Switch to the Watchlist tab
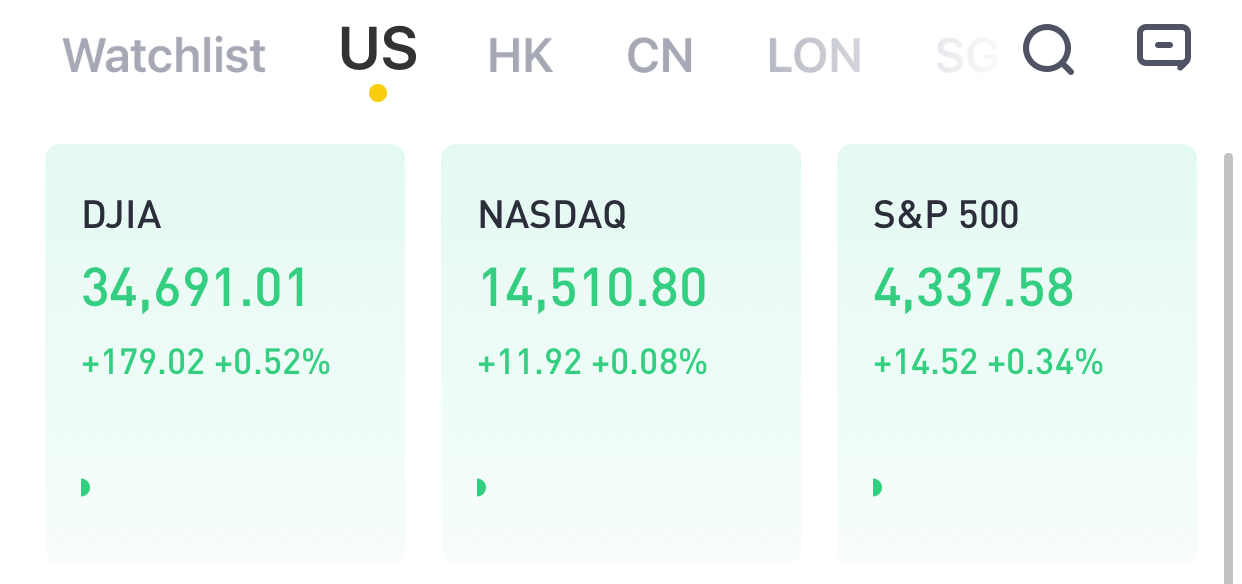The height and width of the screenshot is (584, 1242). 164,55
